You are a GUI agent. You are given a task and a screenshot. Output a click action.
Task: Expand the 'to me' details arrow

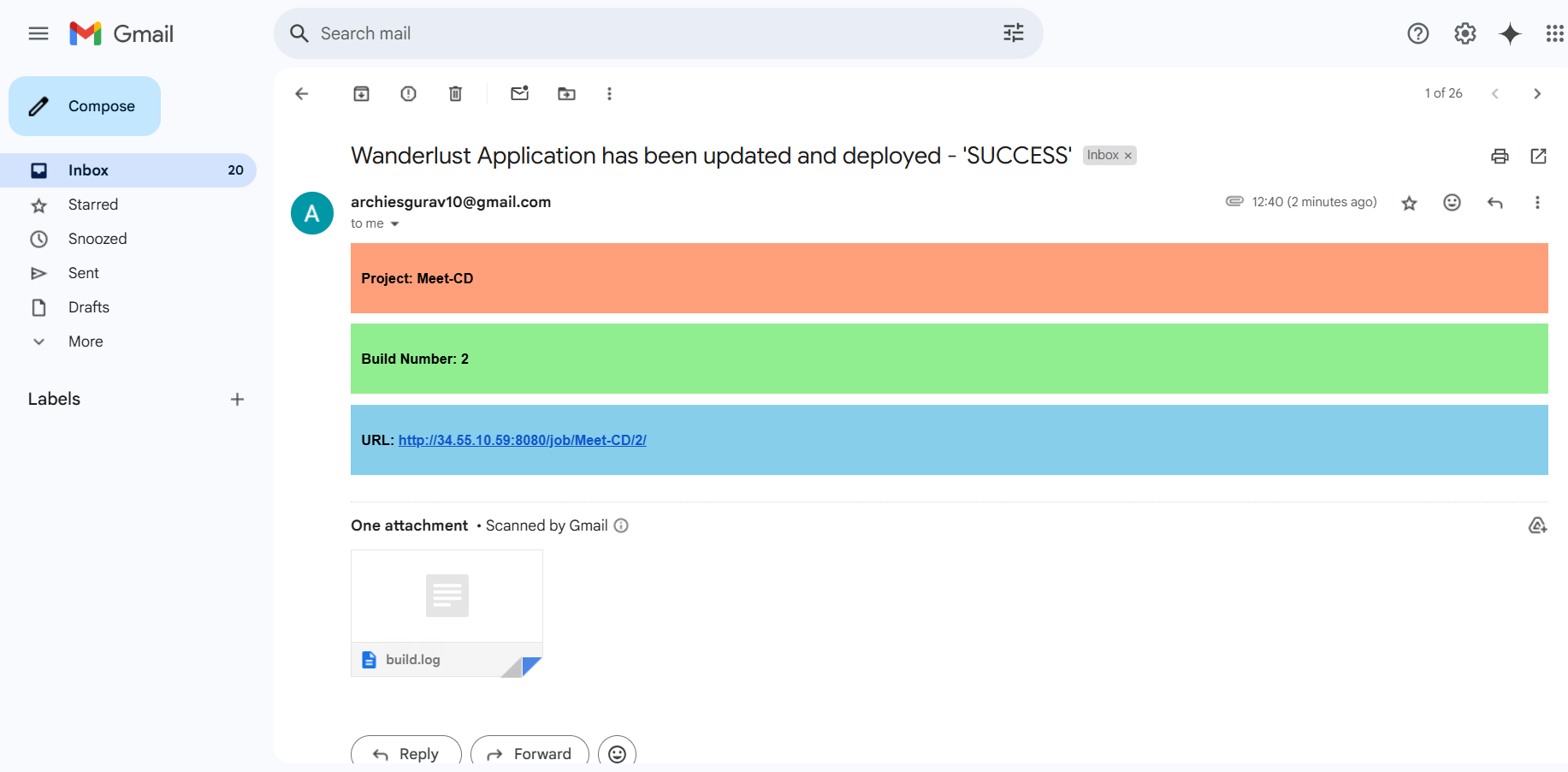click(x=395, y=224)
